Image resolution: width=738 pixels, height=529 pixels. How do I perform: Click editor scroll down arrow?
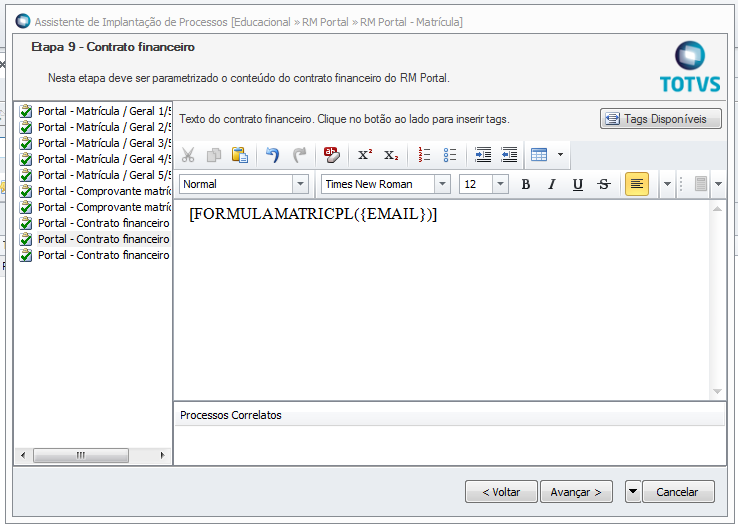click(717, 392)
